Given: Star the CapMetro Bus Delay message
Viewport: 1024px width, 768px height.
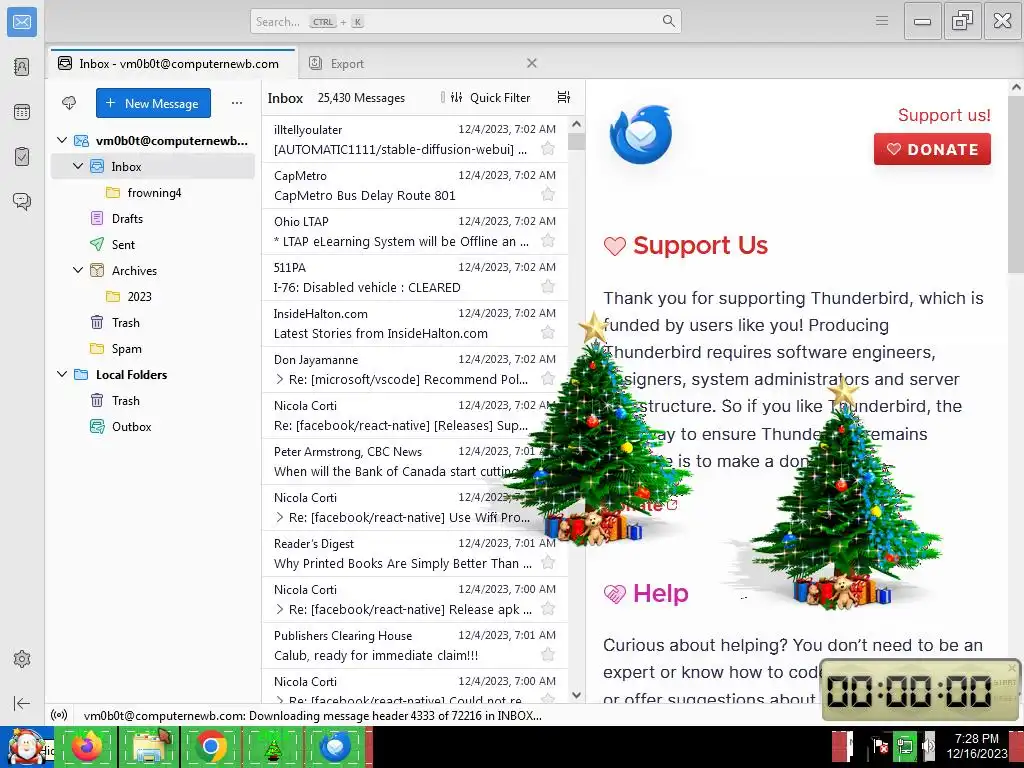Looking at the screenshot, I should click(x=548, y=195).
